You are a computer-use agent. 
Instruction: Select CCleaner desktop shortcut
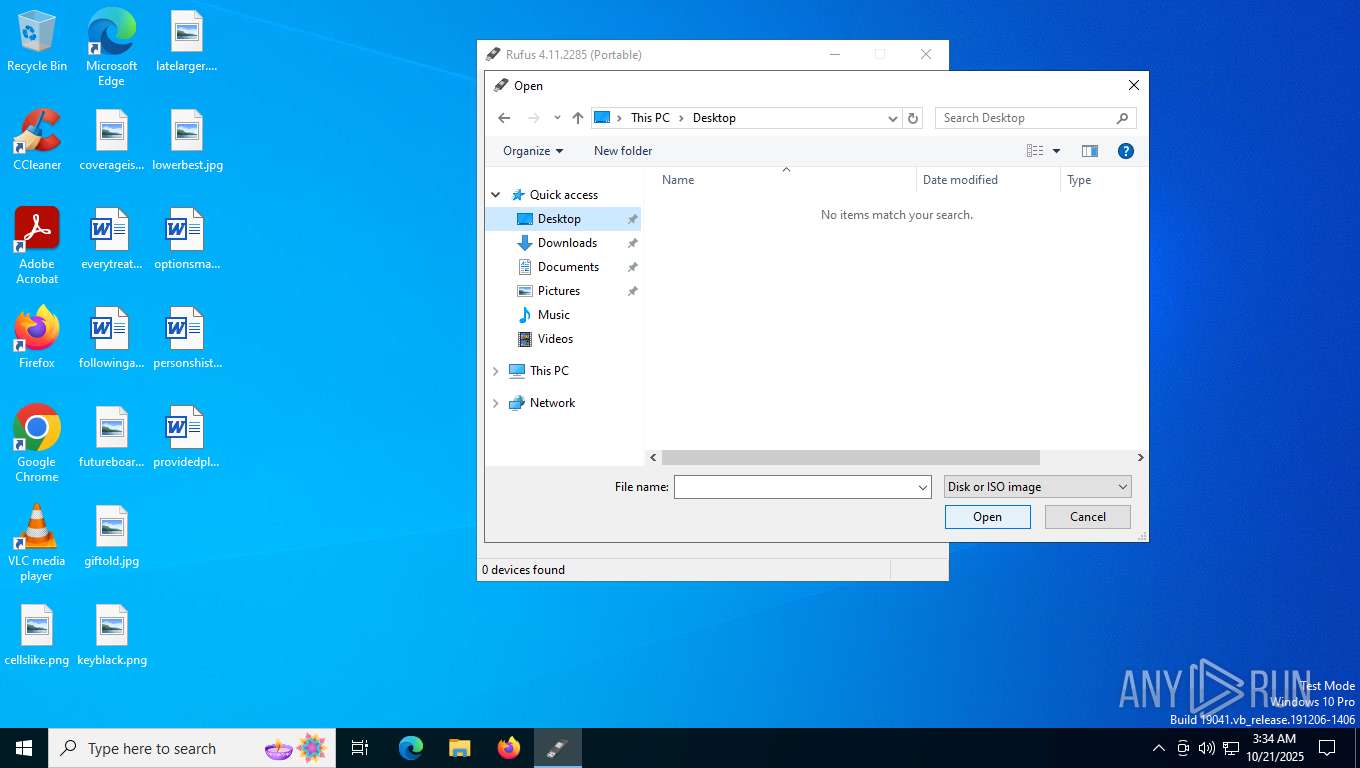click(37, 140)
